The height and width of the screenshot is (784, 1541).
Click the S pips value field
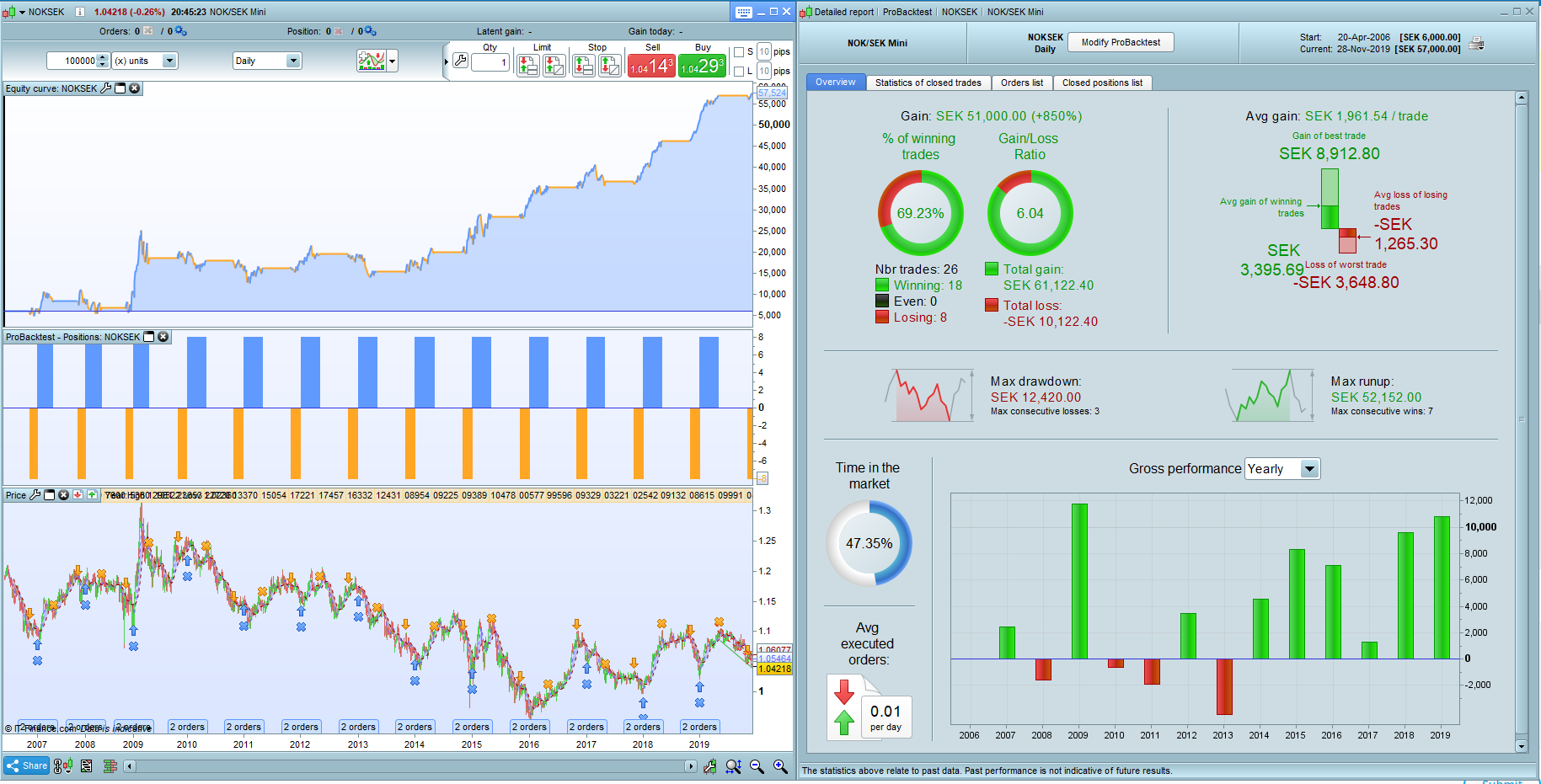pos(764,52)
